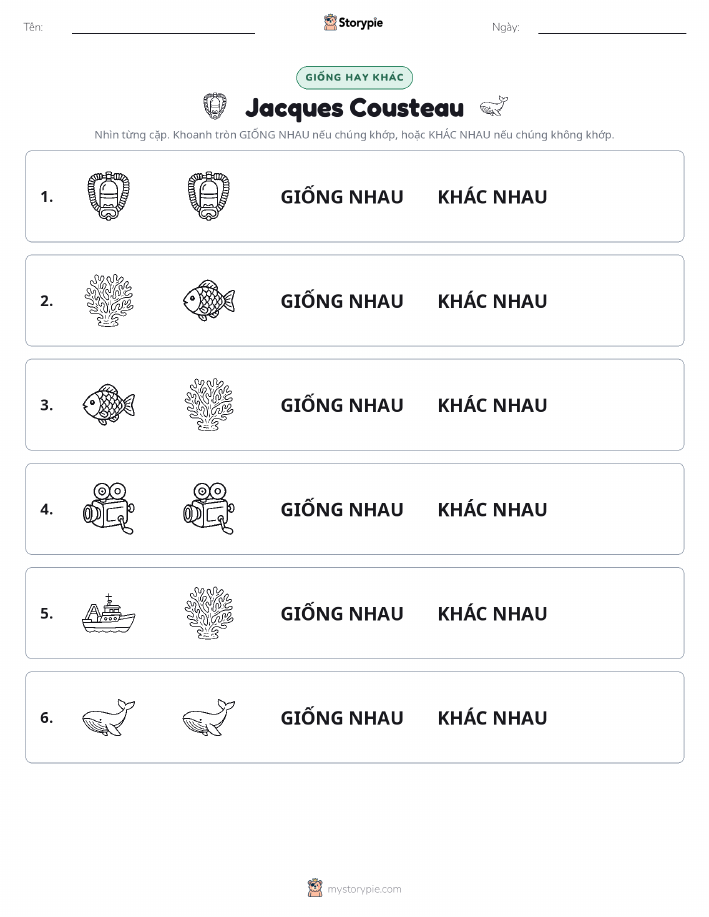The image size is (709, 917).
Task: Click the fish picture in row 2
Action: pyautogui.click(x=209, y=300)
